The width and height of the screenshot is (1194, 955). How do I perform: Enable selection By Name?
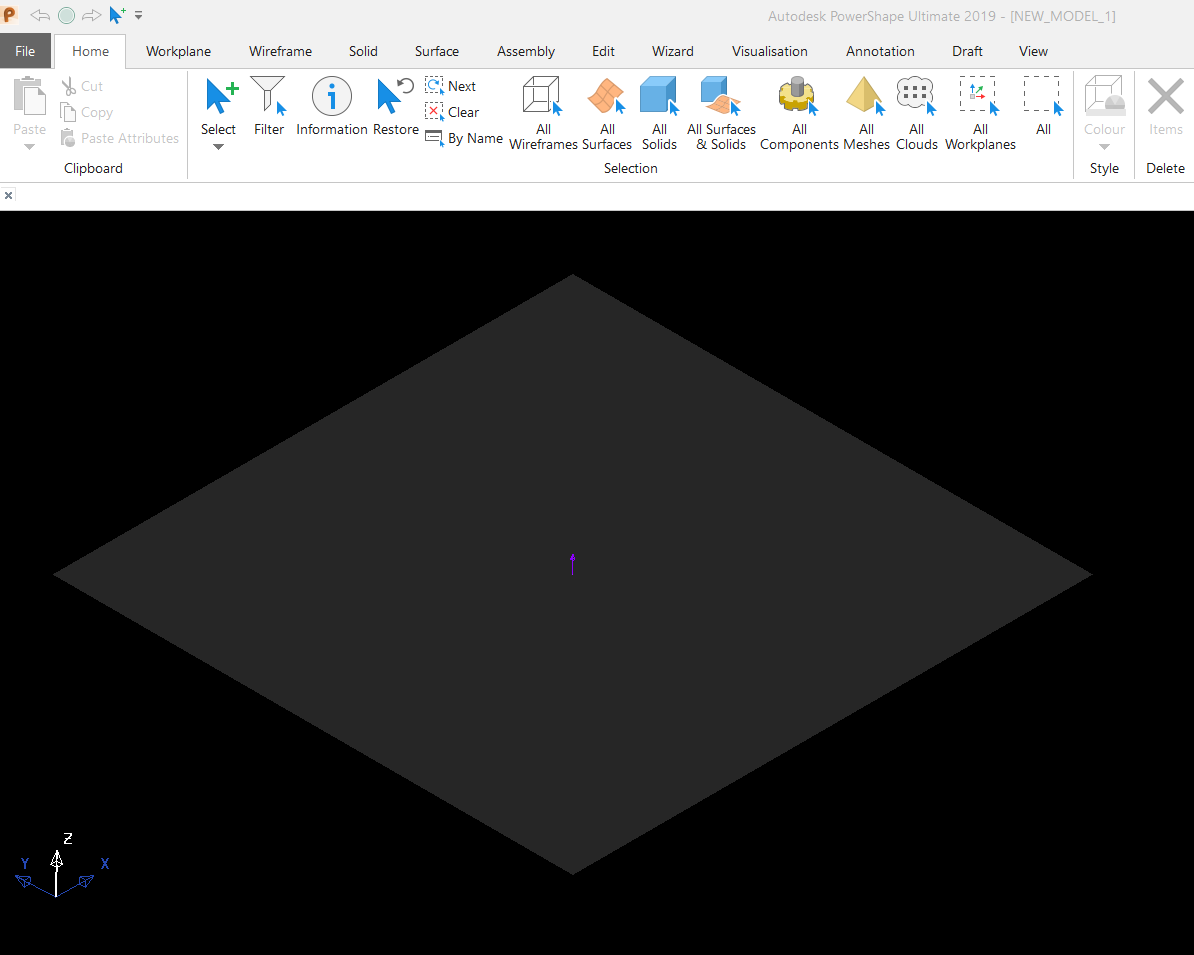click(x=464, y=138)
